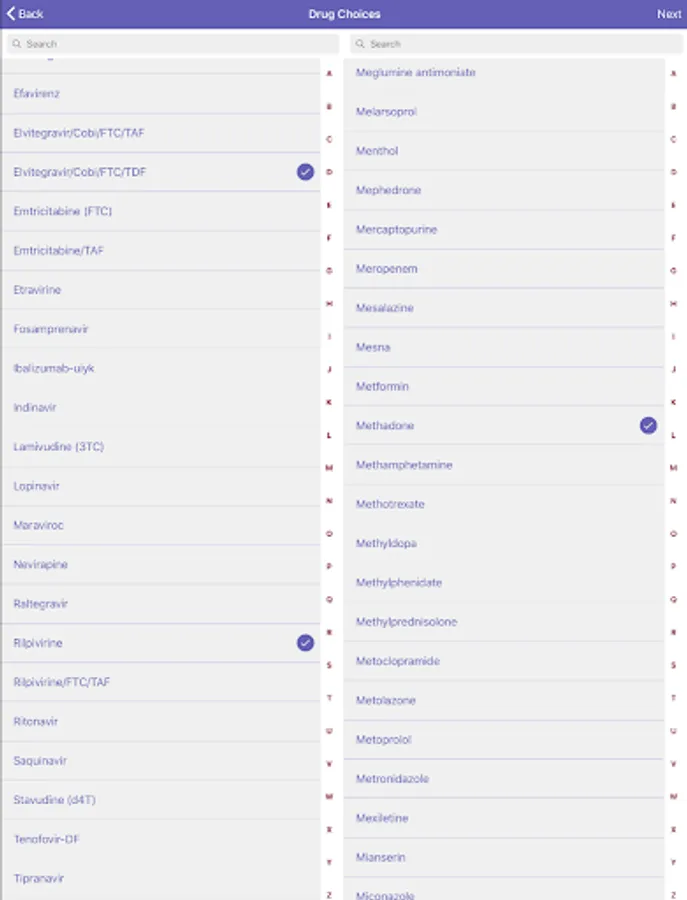This screenshot has height=900, width=687.
Task: Deselect the Rilpivirine checkmark
Action: (x=305, y=643)
